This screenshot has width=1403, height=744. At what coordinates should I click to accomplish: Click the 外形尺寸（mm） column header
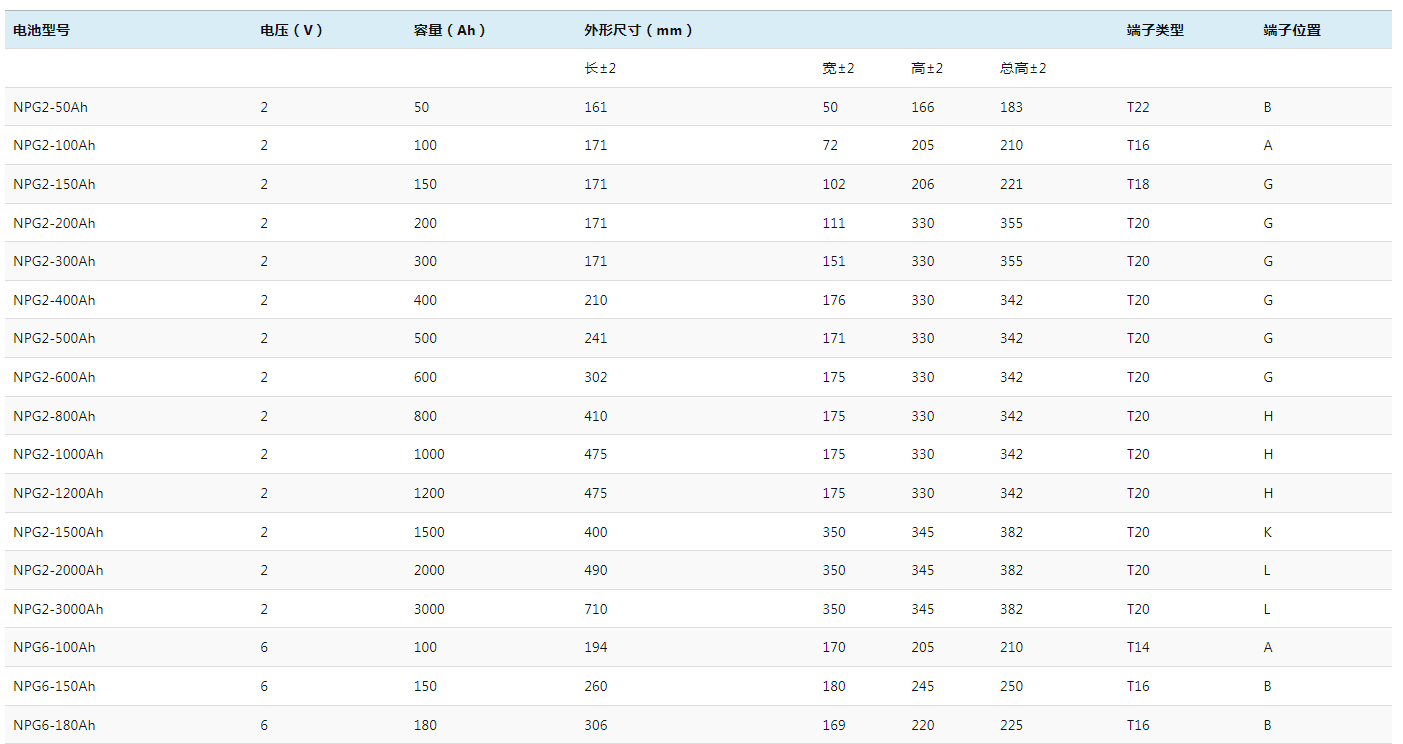coord(639,30)
